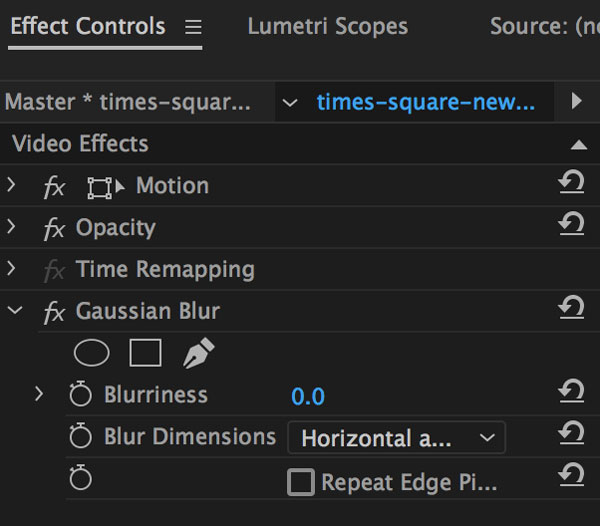The height and width of the screenshot is (526, 600).
Task: Open the Effect Controls panel menu
Action: click(193, 27)
